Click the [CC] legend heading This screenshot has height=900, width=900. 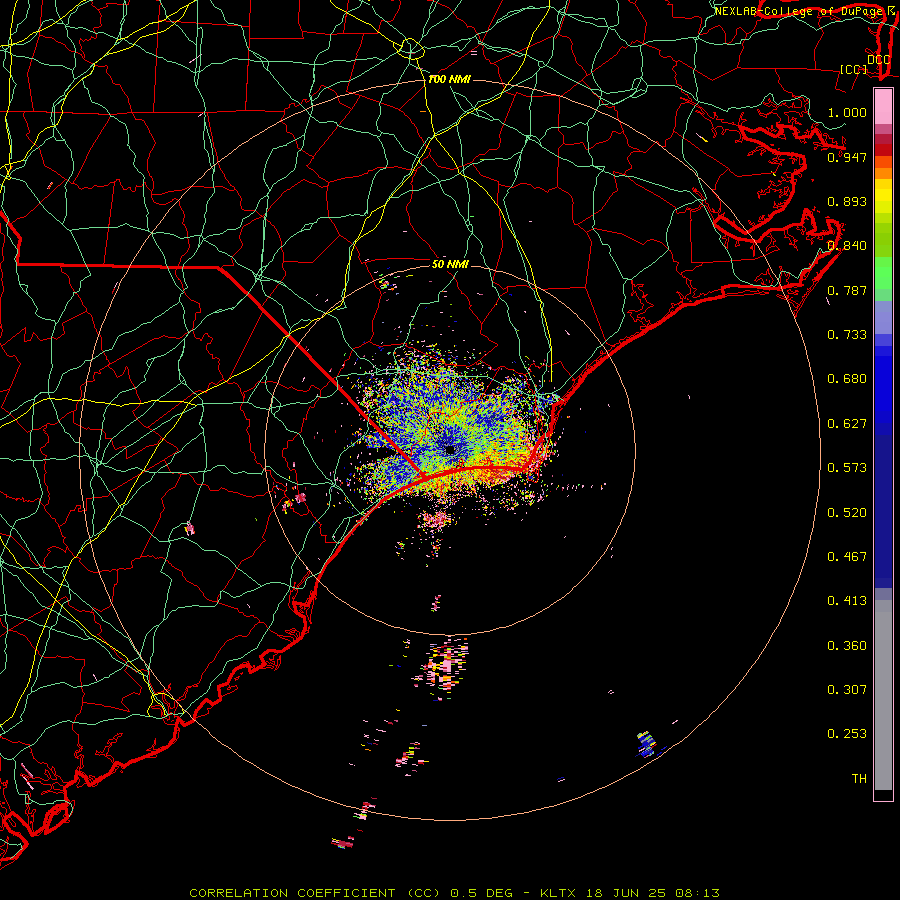(854, 69)
